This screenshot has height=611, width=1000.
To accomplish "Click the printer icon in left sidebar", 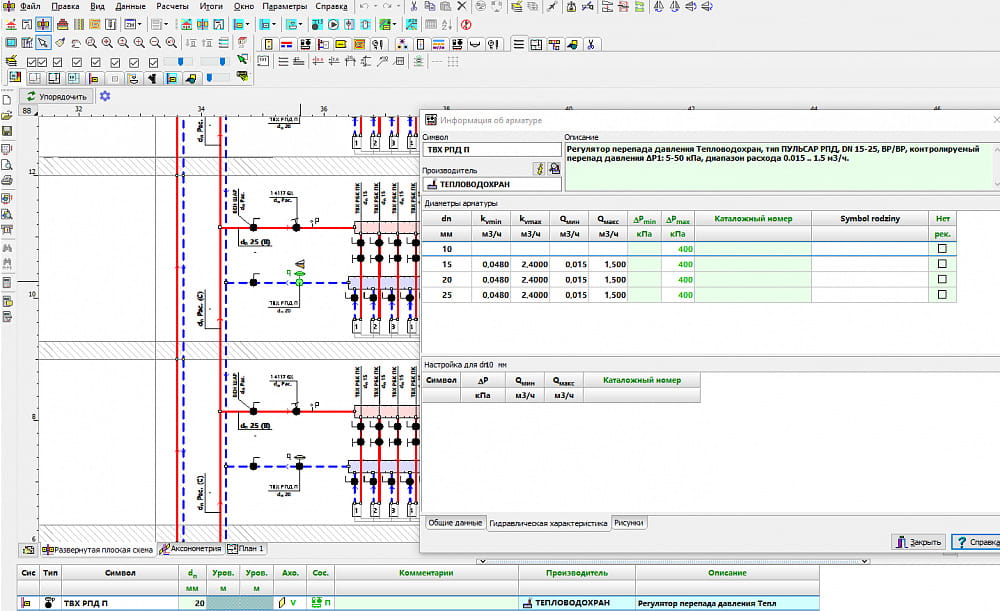I will click(7, 181).
